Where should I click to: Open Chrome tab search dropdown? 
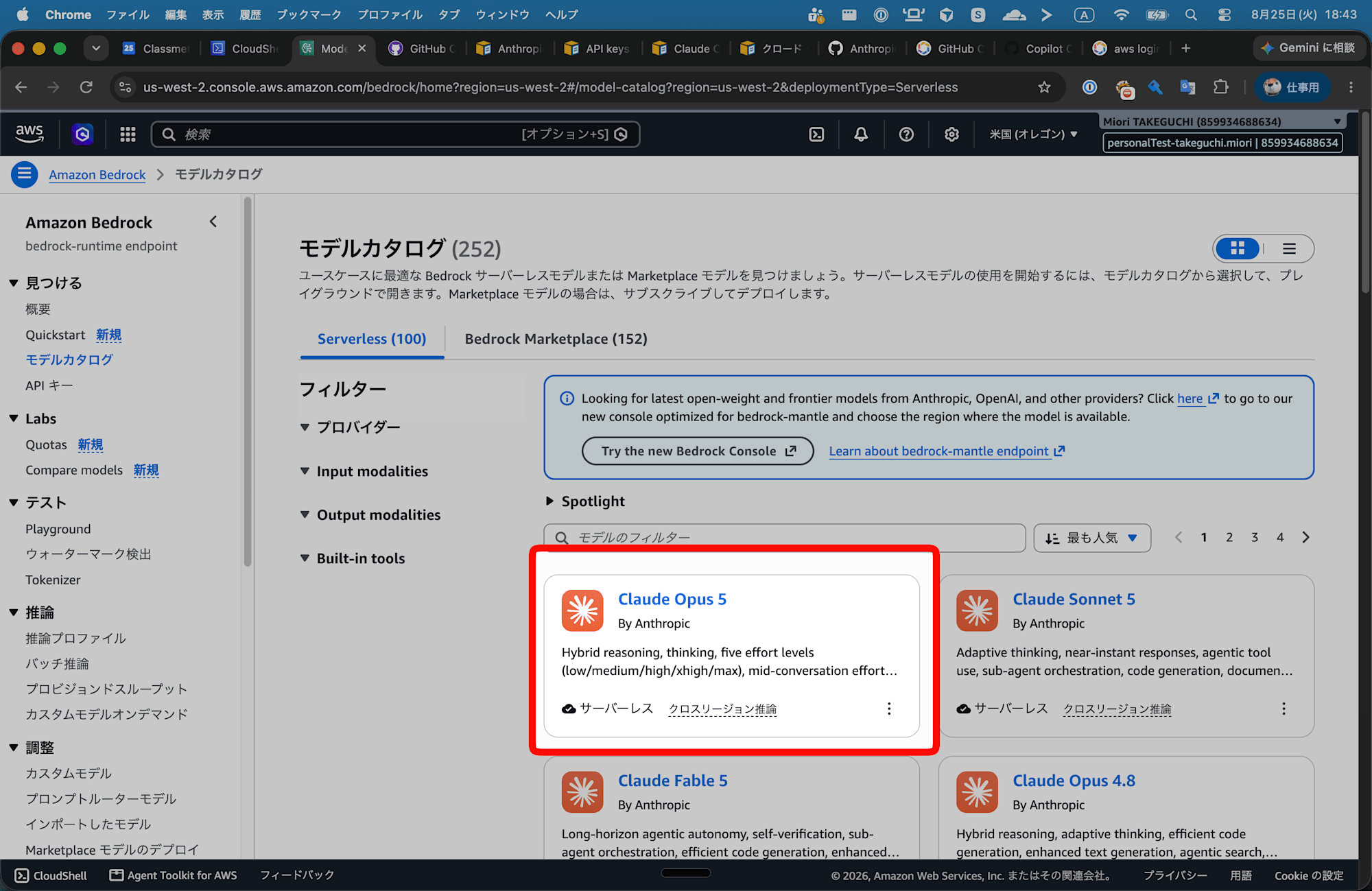click(x=96, y=48)
